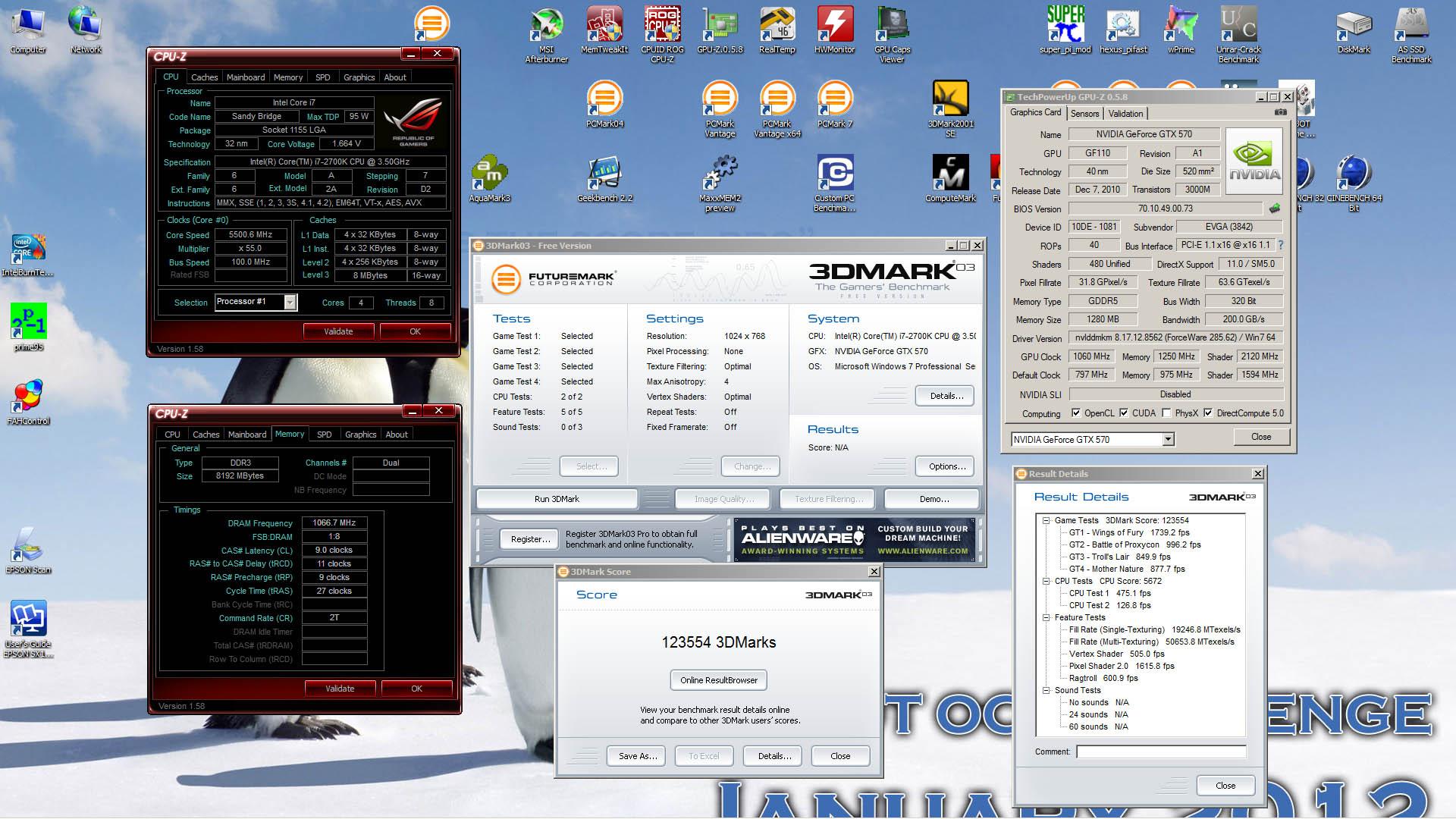
Task: Open GPU Caps Viewer desktop icon
Action: 893,34
